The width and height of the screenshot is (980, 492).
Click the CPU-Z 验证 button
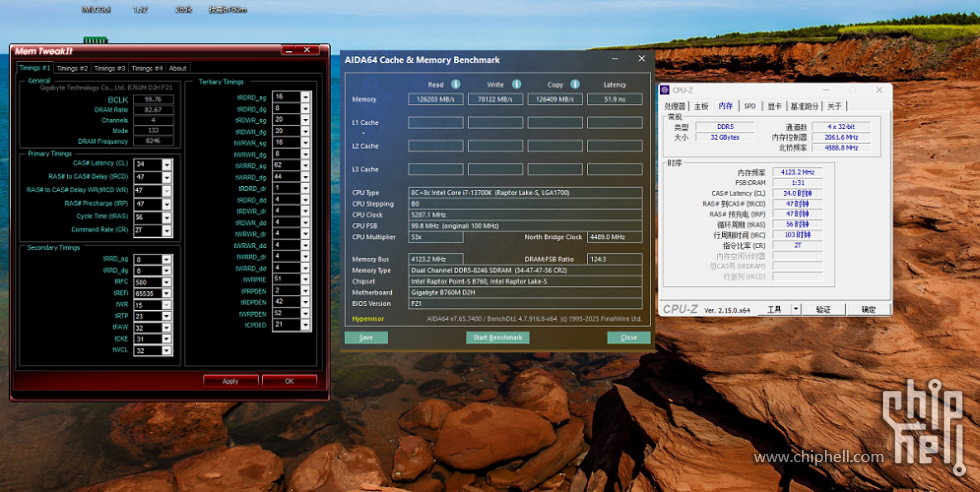824,309
